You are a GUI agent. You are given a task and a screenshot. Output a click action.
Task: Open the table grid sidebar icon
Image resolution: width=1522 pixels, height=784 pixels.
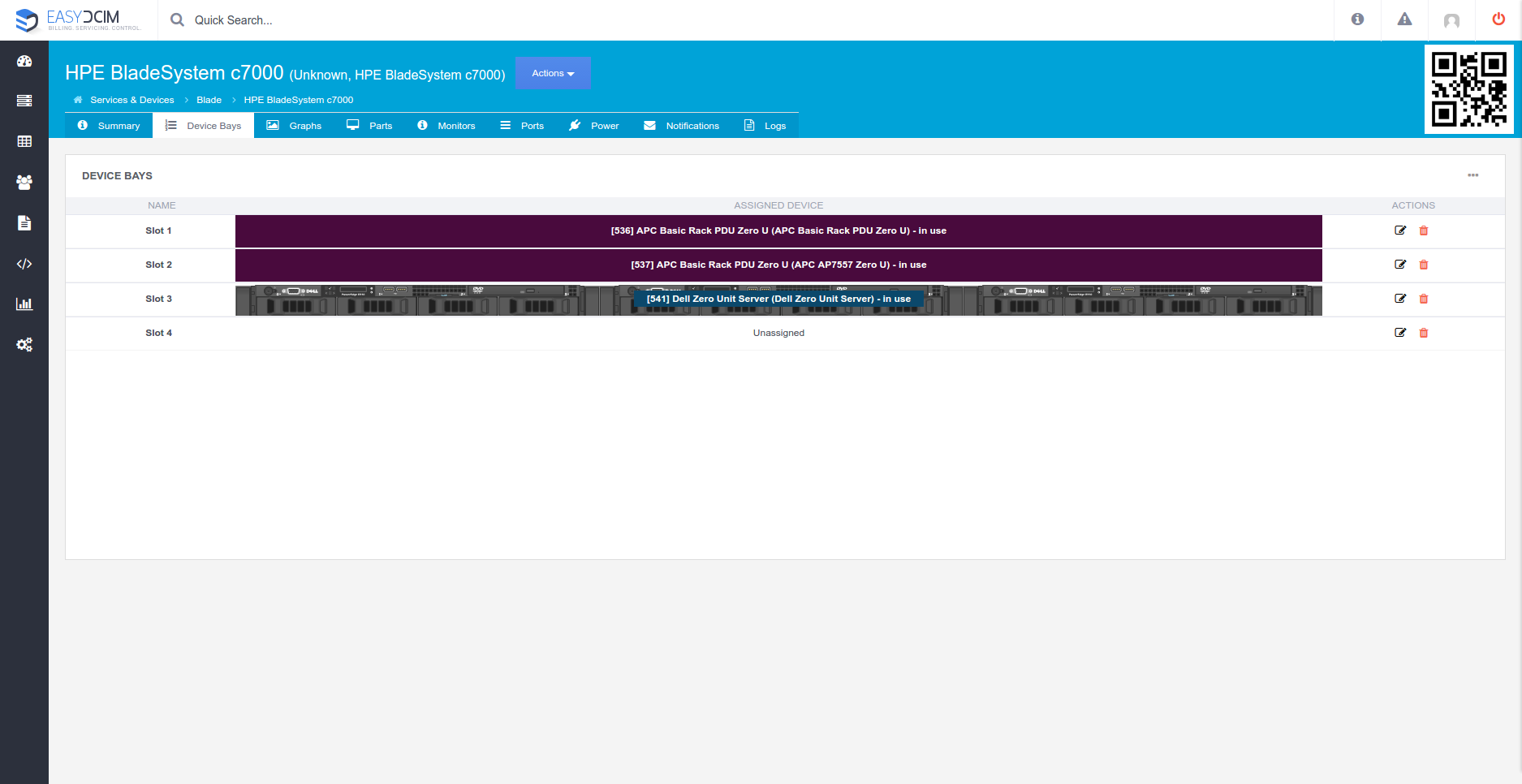pos(24,141)
